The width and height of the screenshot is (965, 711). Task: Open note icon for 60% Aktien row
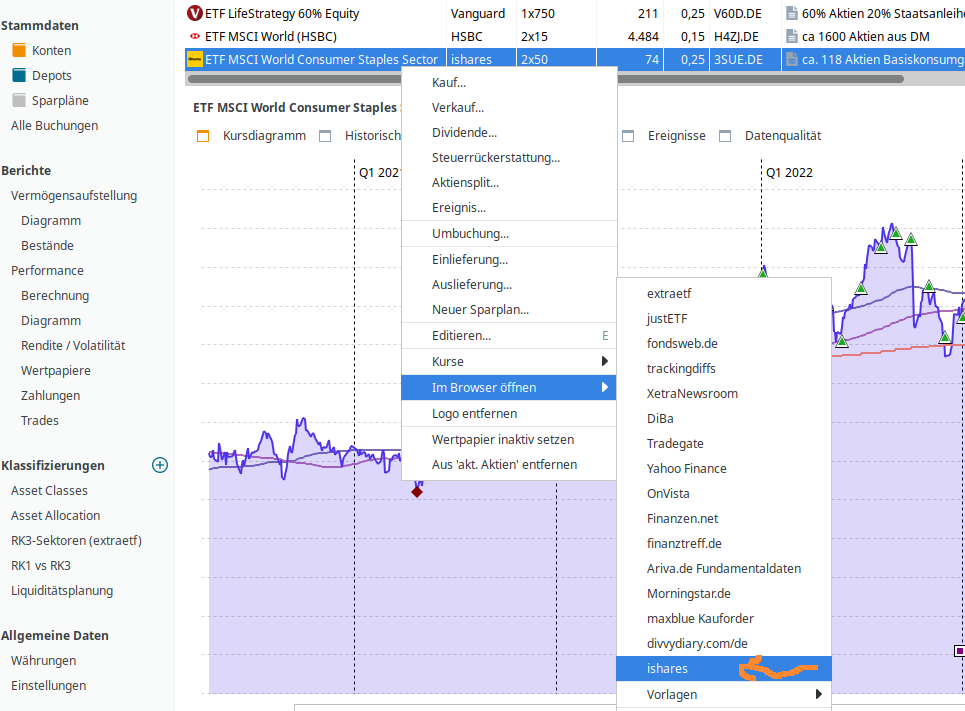point(792,14)
